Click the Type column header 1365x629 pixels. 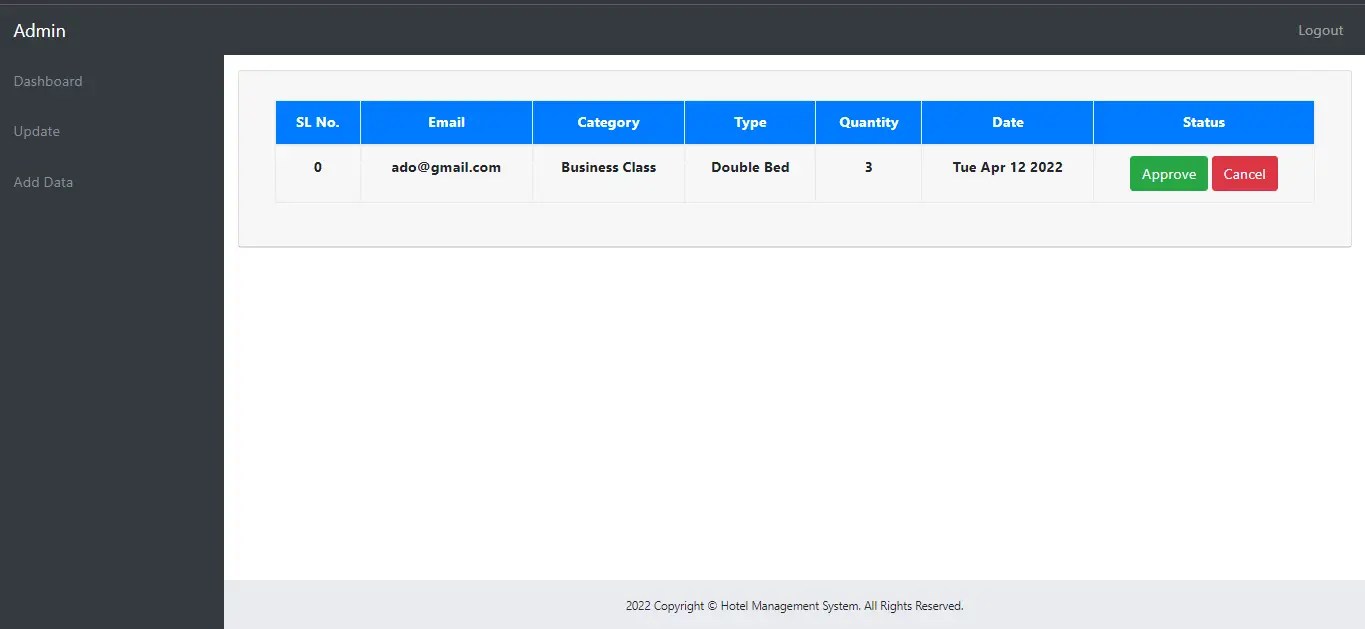750,122
